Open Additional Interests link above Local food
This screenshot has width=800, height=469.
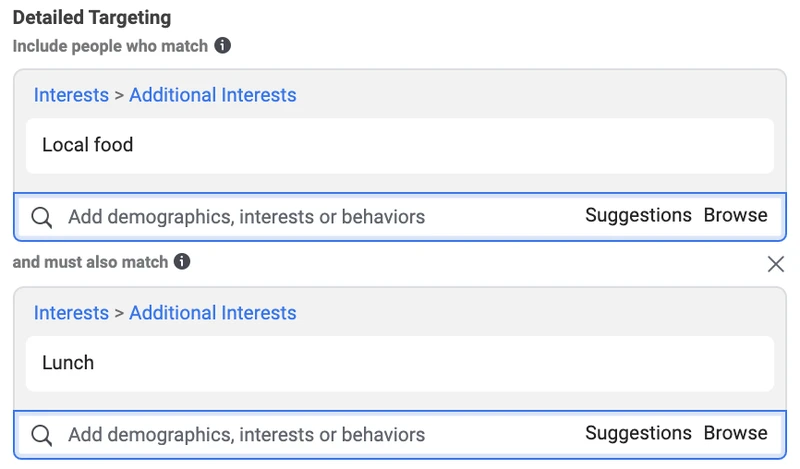tap(213, 95)
